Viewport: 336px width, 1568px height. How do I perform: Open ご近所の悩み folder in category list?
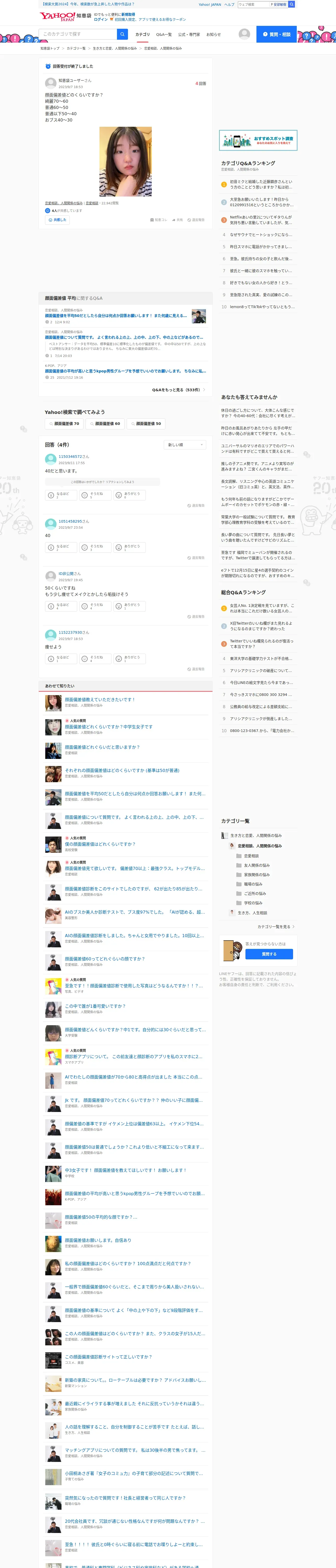pos(251,893)
